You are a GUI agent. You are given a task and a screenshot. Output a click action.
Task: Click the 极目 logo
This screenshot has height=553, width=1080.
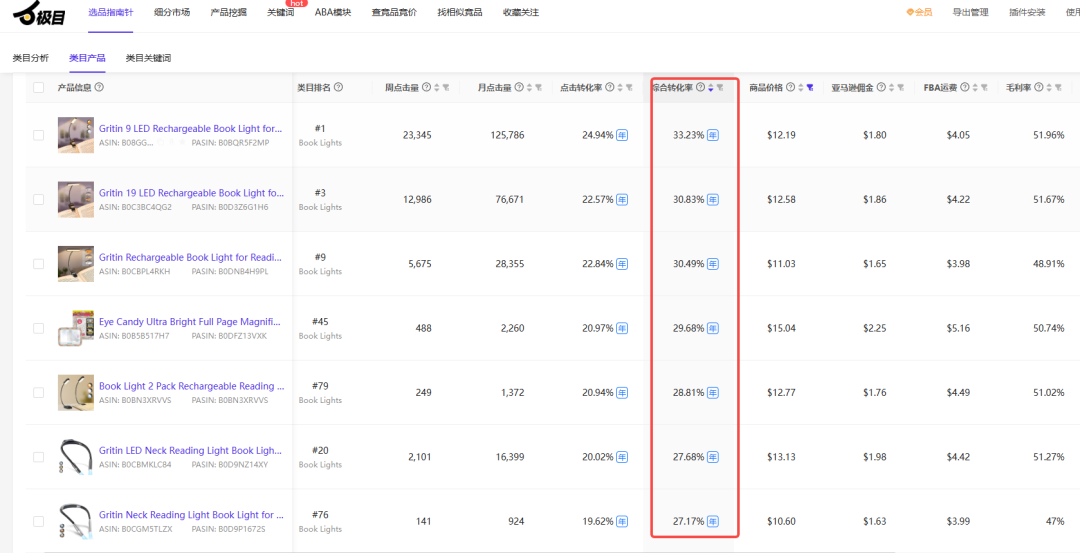tap(39, 13)
